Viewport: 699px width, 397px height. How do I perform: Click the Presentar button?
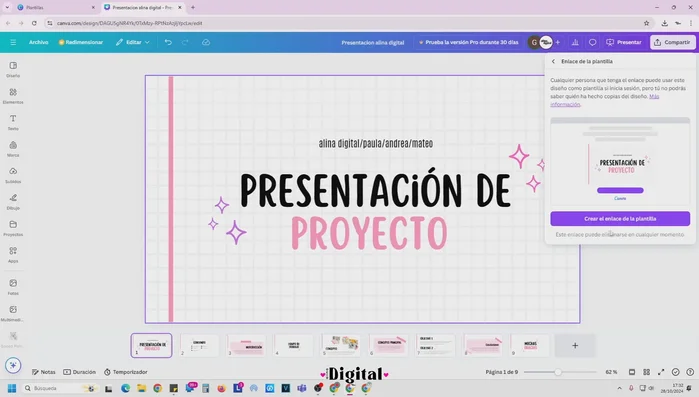624,42
